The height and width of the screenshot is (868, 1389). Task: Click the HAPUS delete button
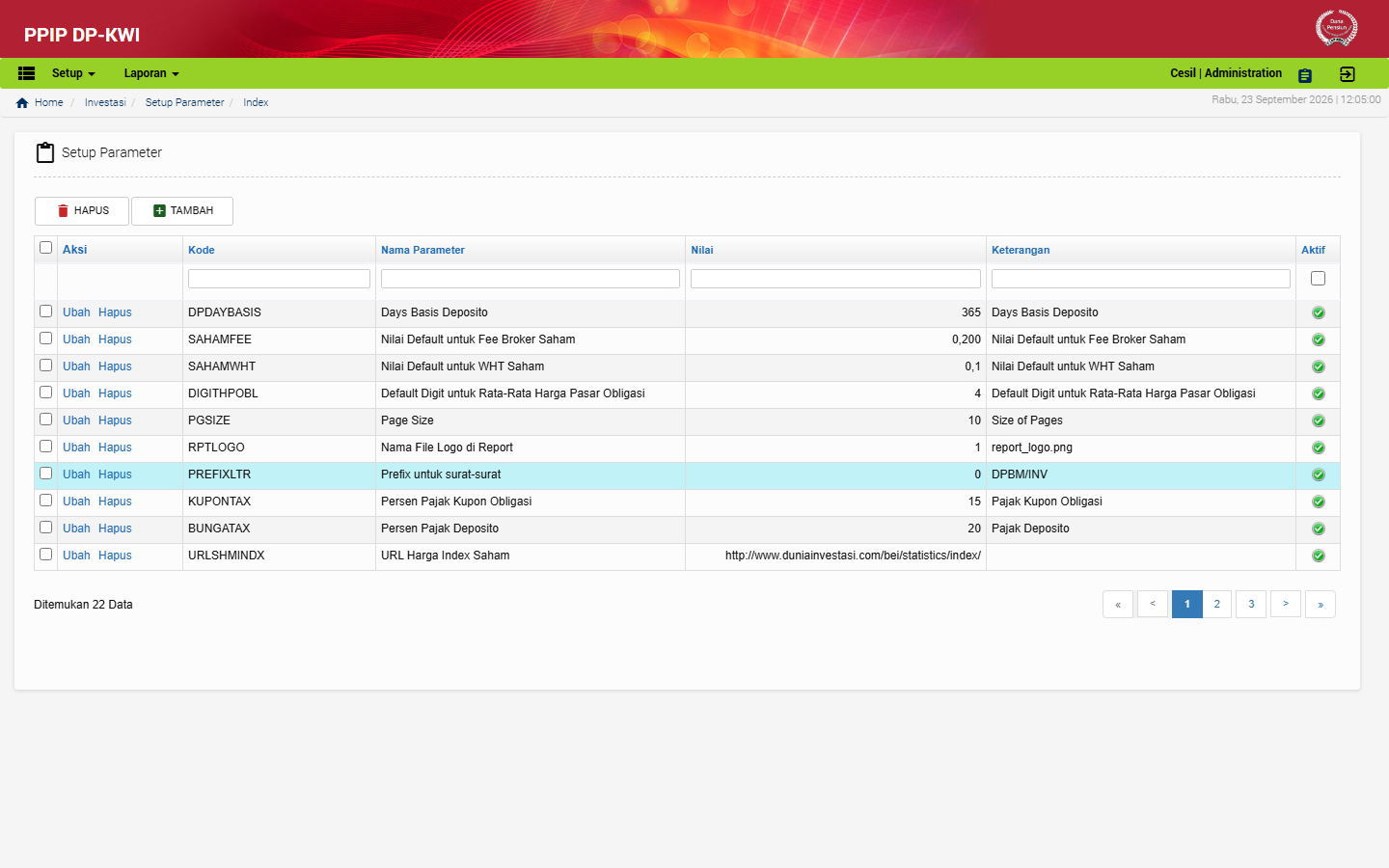[x=82, y=211]
